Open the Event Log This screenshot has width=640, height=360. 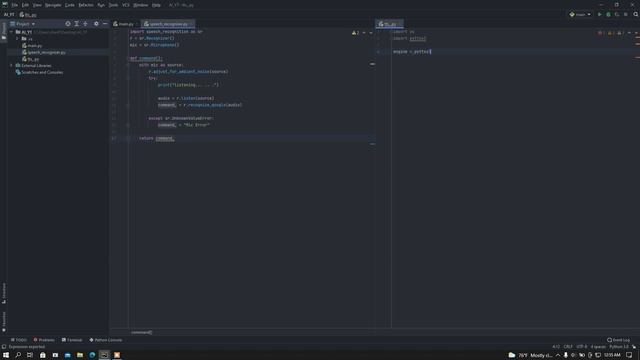coord(618,340)
